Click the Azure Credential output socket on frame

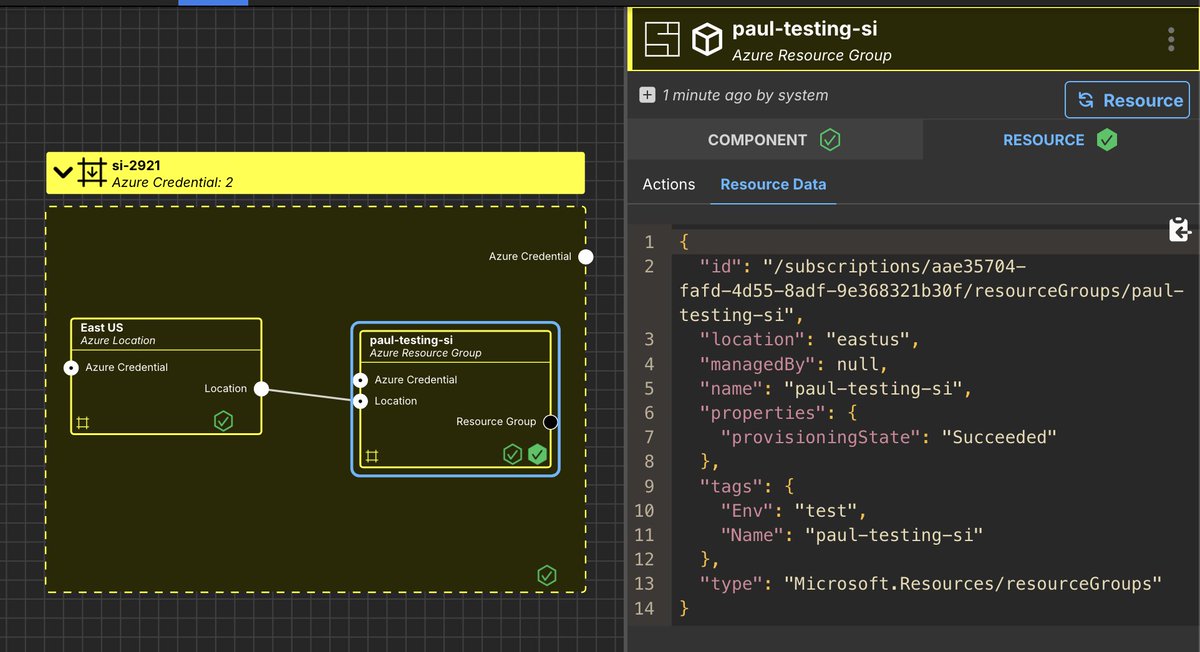pyautogui.click(x=586, y=257)
